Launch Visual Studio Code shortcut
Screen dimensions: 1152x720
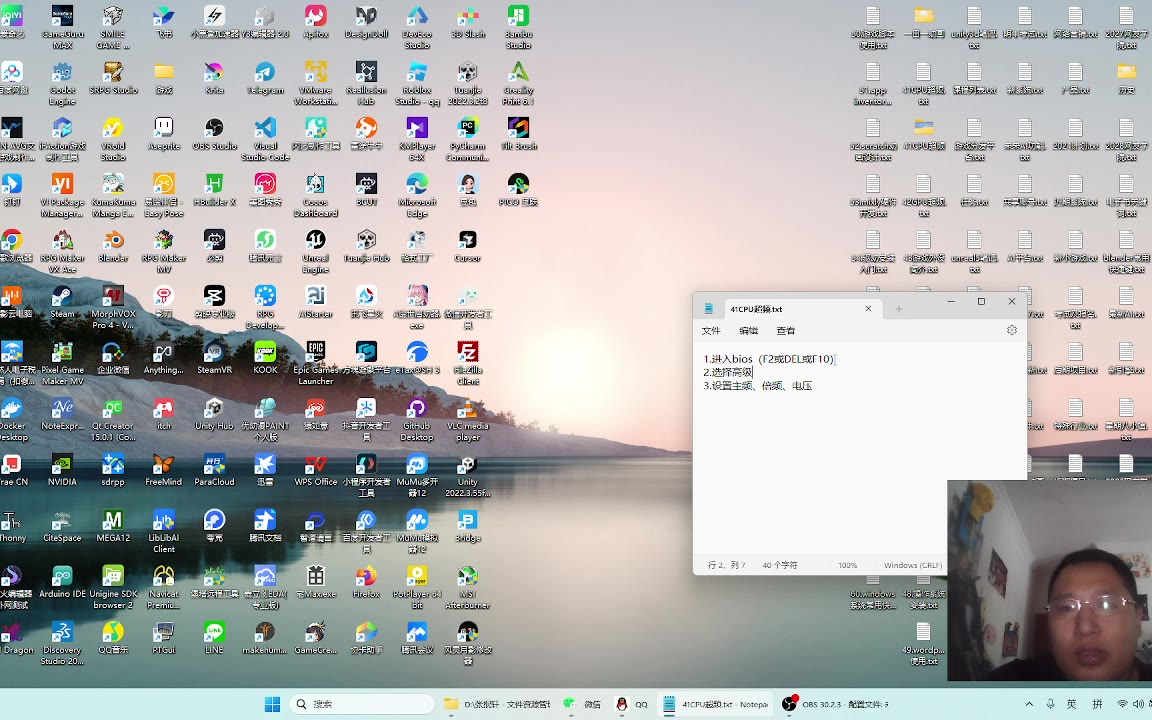[265, 139]
